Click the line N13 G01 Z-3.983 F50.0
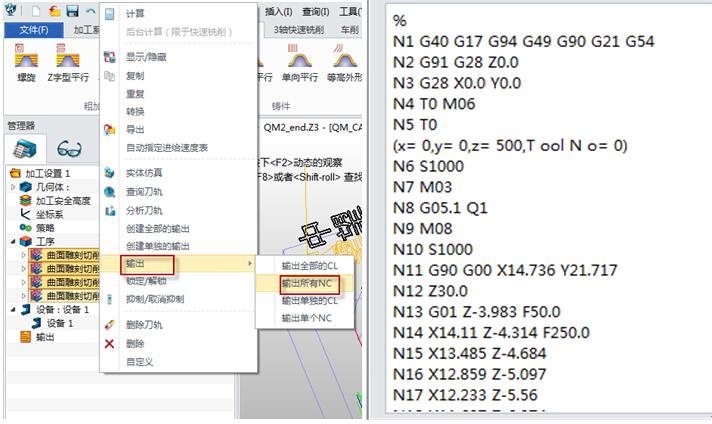This screenshot has width=712, height=424. [476, 312]
